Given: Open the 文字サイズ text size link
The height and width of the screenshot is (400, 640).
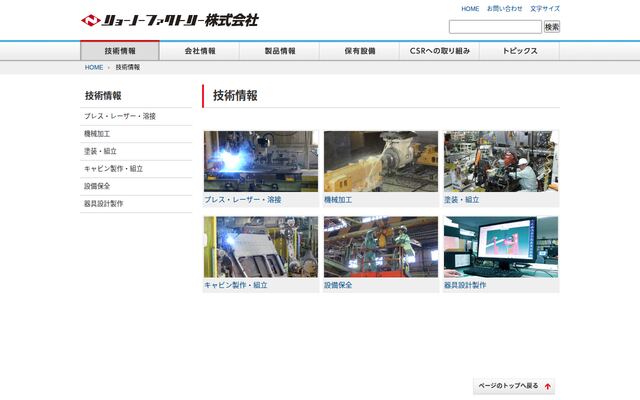Looking at the screenshot, I should (544, 9).
